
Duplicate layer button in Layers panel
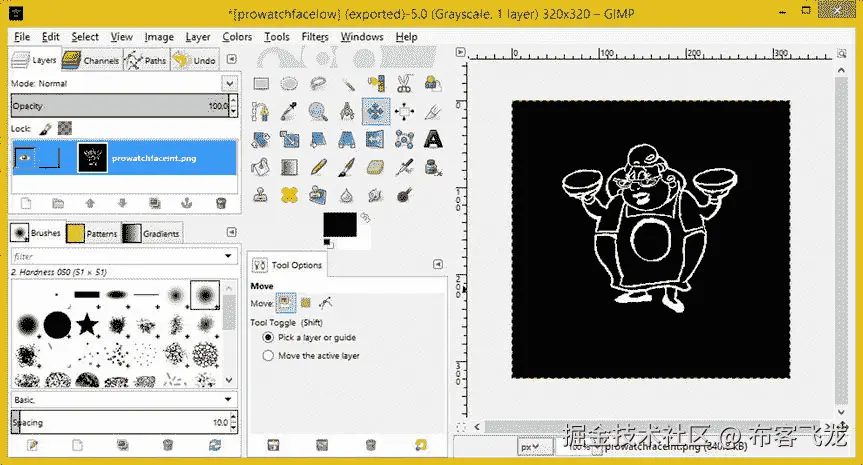click(x=155, y=203)
